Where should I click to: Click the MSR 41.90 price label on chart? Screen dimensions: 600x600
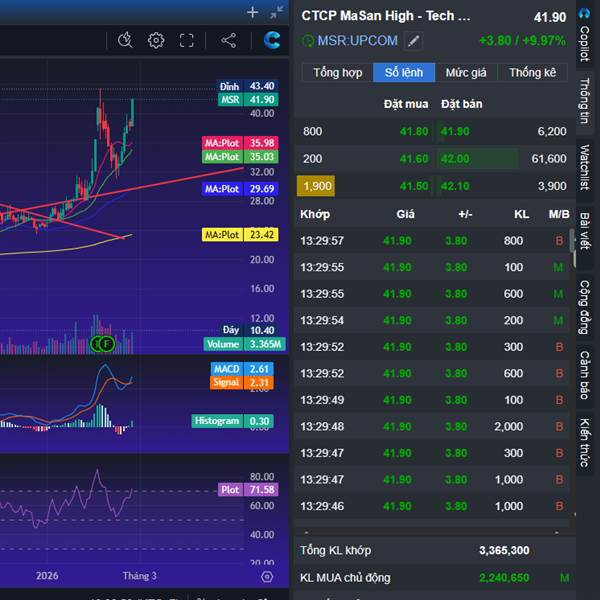[x=248, y=100]
